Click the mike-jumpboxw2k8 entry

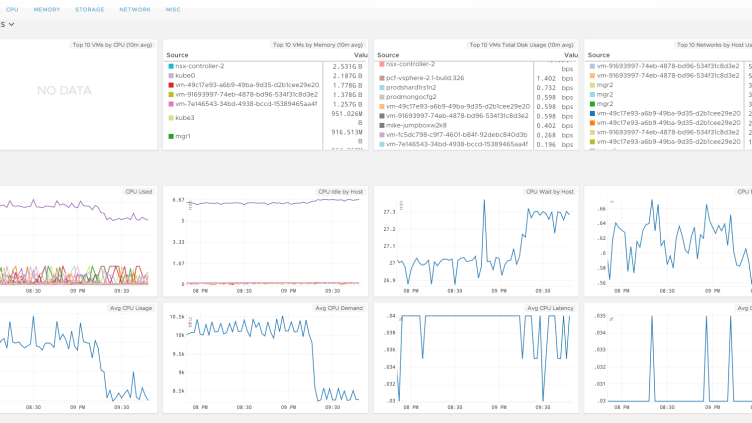click(418, 124)
